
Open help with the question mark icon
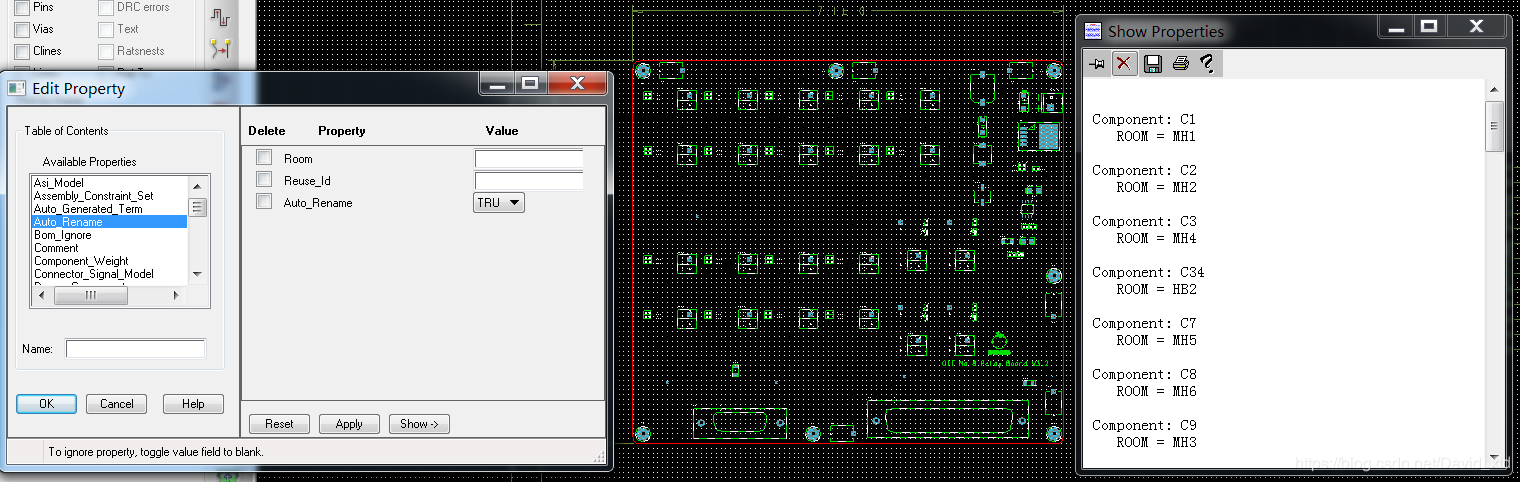[x=1207, y=64]
